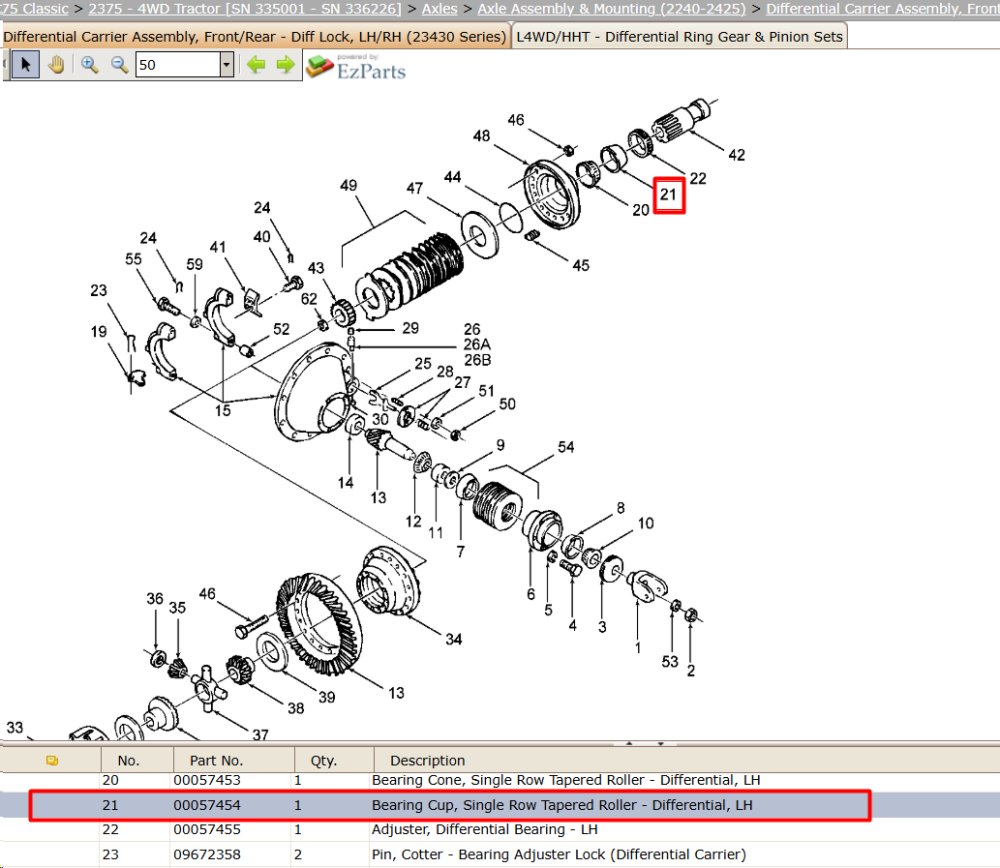Zoom out of the diagram
This screenshot has height=868, width=1000.
[119, 65]
